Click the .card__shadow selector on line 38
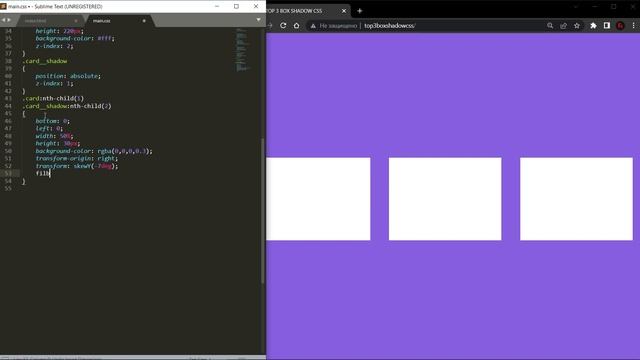Viewport: 640px width, 360px height. [45, 61]
